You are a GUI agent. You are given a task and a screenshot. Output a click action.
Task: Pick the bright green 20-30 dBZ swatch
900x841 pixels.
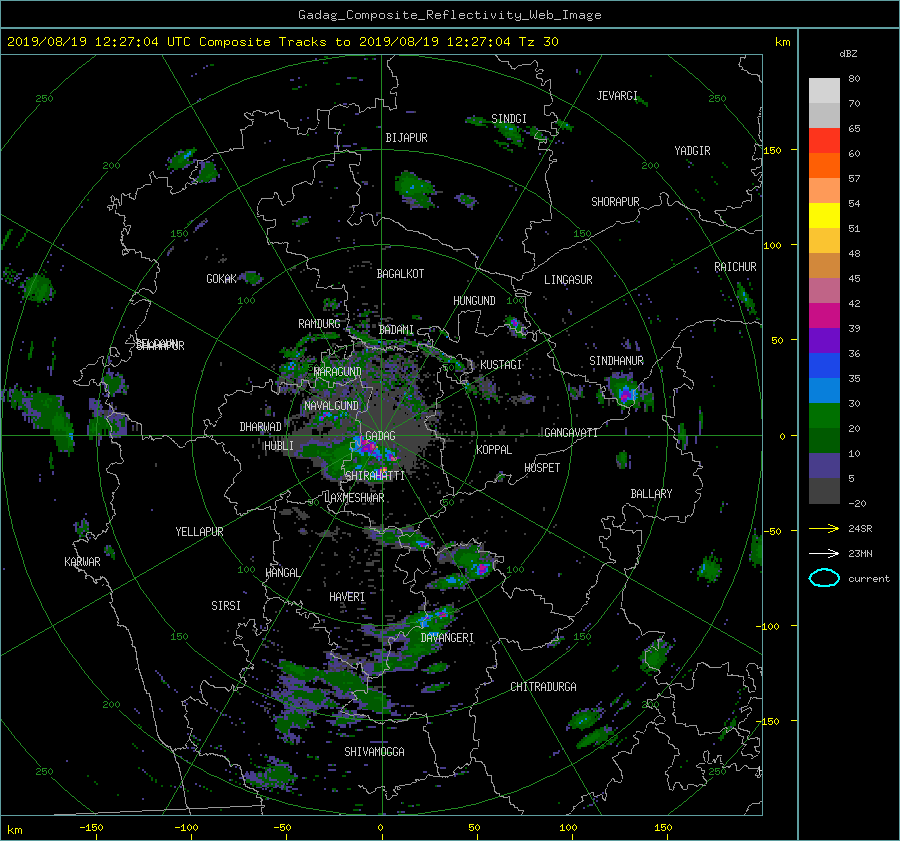point(824,416)
